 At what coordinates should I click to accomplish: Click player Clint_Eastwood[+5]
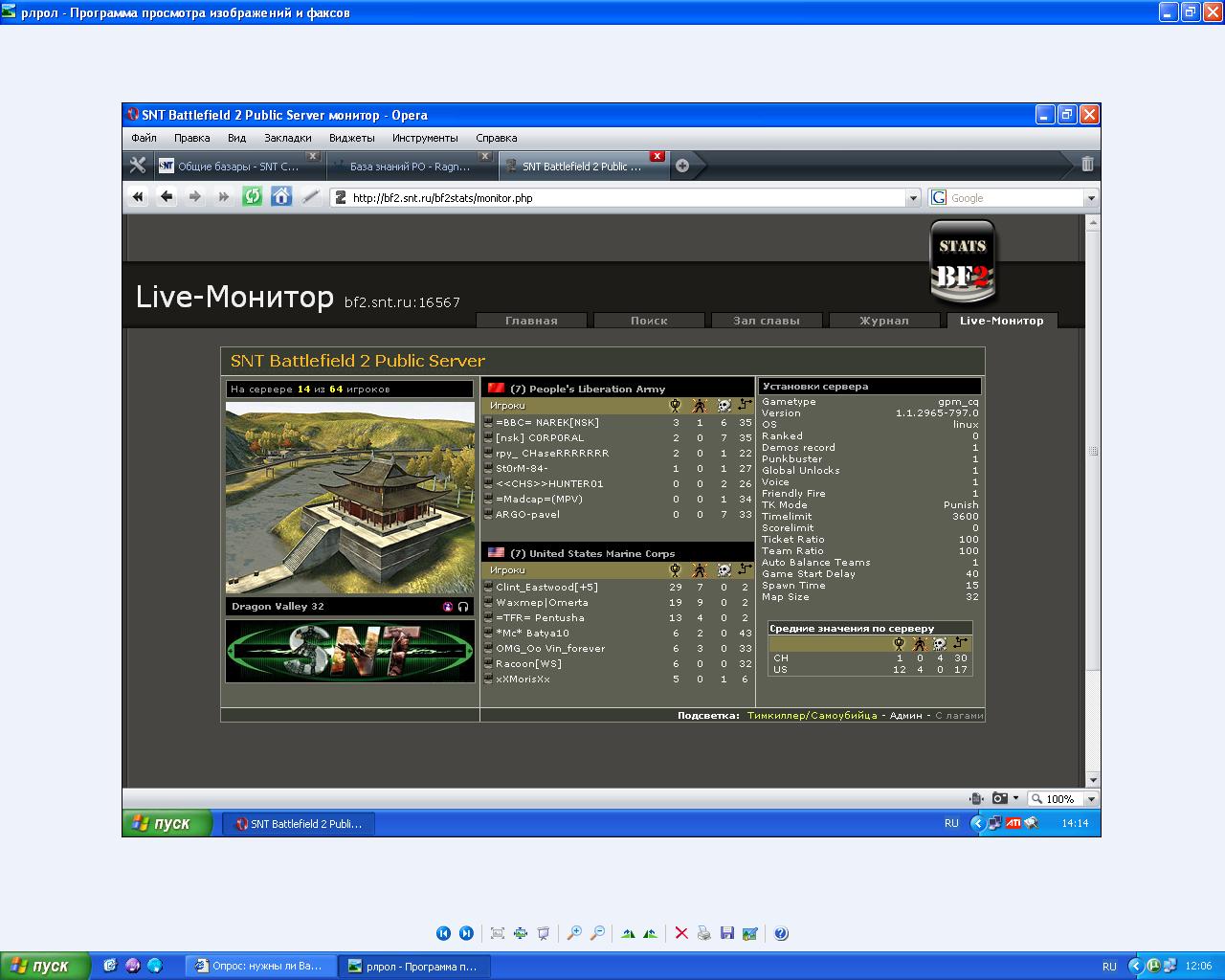coord(546,587)
